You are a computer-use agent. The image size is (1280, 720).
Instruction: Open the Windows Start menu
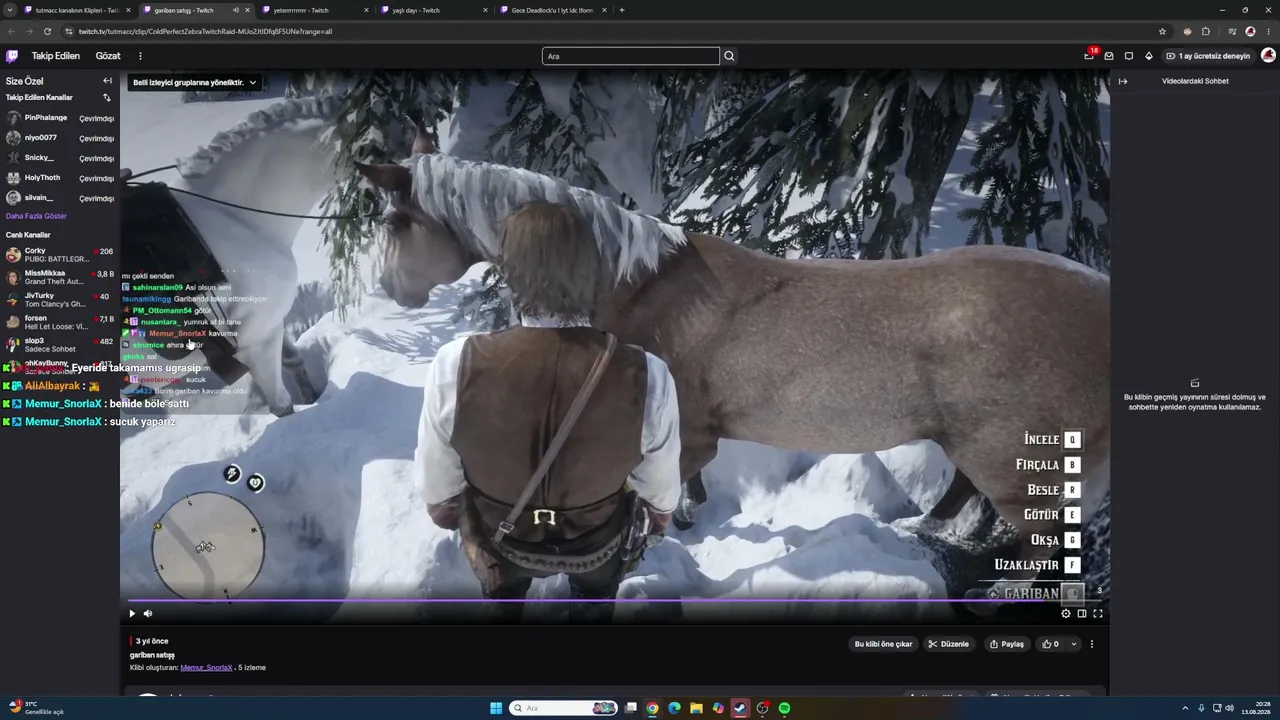coord(496,708)
